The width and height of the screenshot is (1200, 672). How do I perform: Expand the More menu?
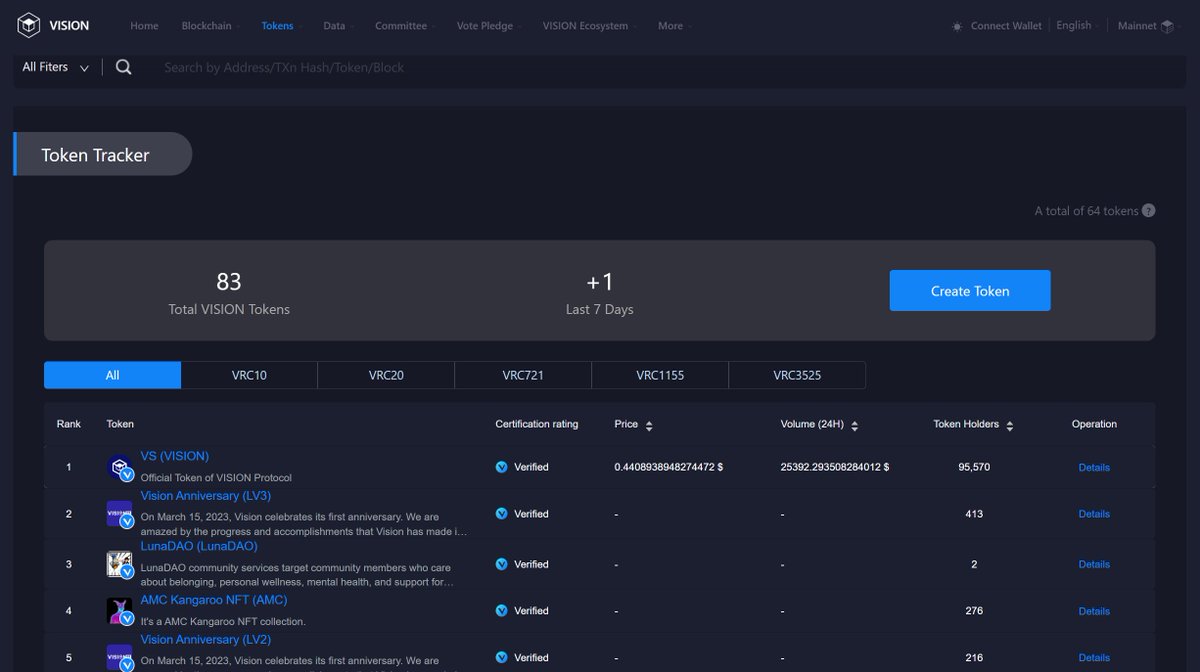coord(675,26)
